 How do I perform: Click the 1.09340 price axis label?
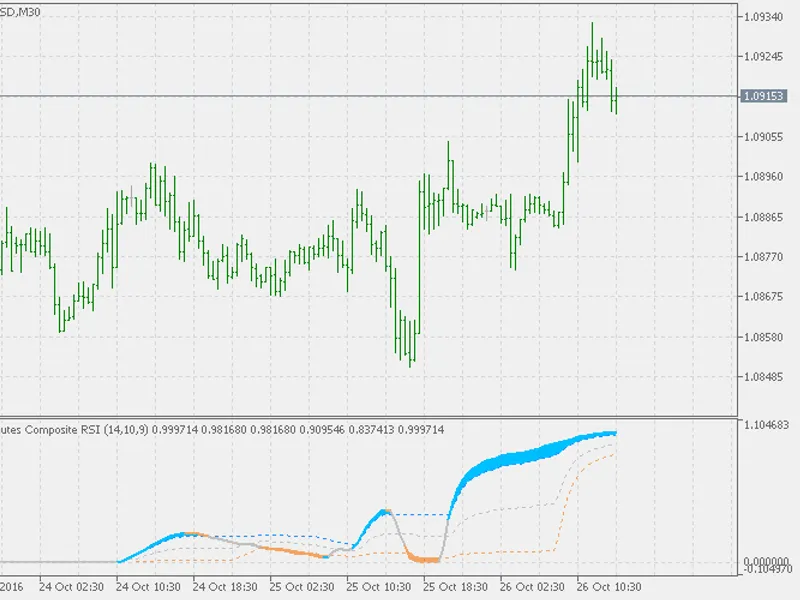763,17
